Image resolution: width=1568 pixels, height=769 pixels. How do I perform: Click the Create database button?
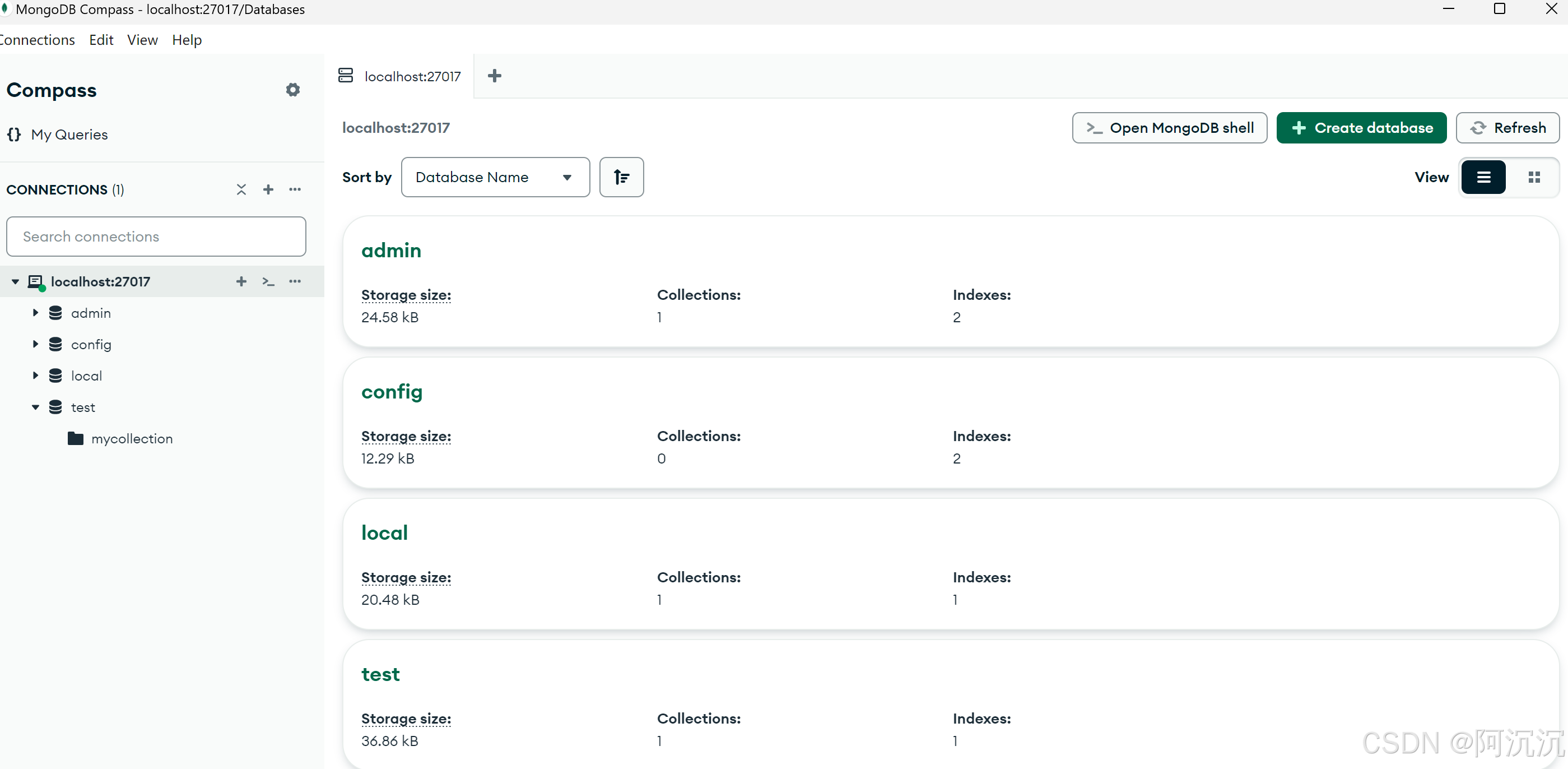click(1361, 128)
